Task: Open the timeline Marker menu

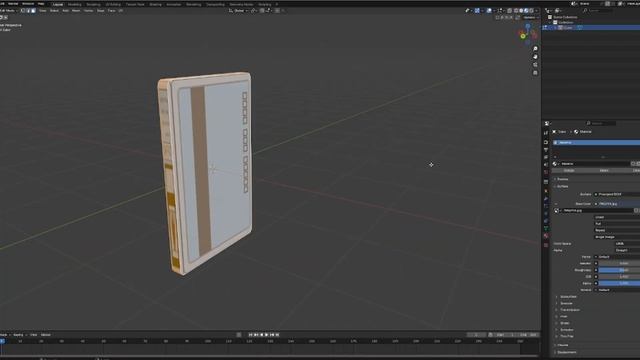Action: [46, 335]
